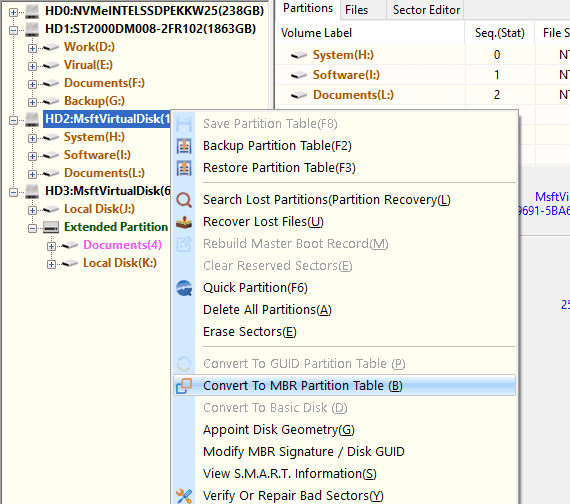The image size is (570, 504).
Task: Choose Backup Partition Table(F2)
Action: (x=345, y=146)
